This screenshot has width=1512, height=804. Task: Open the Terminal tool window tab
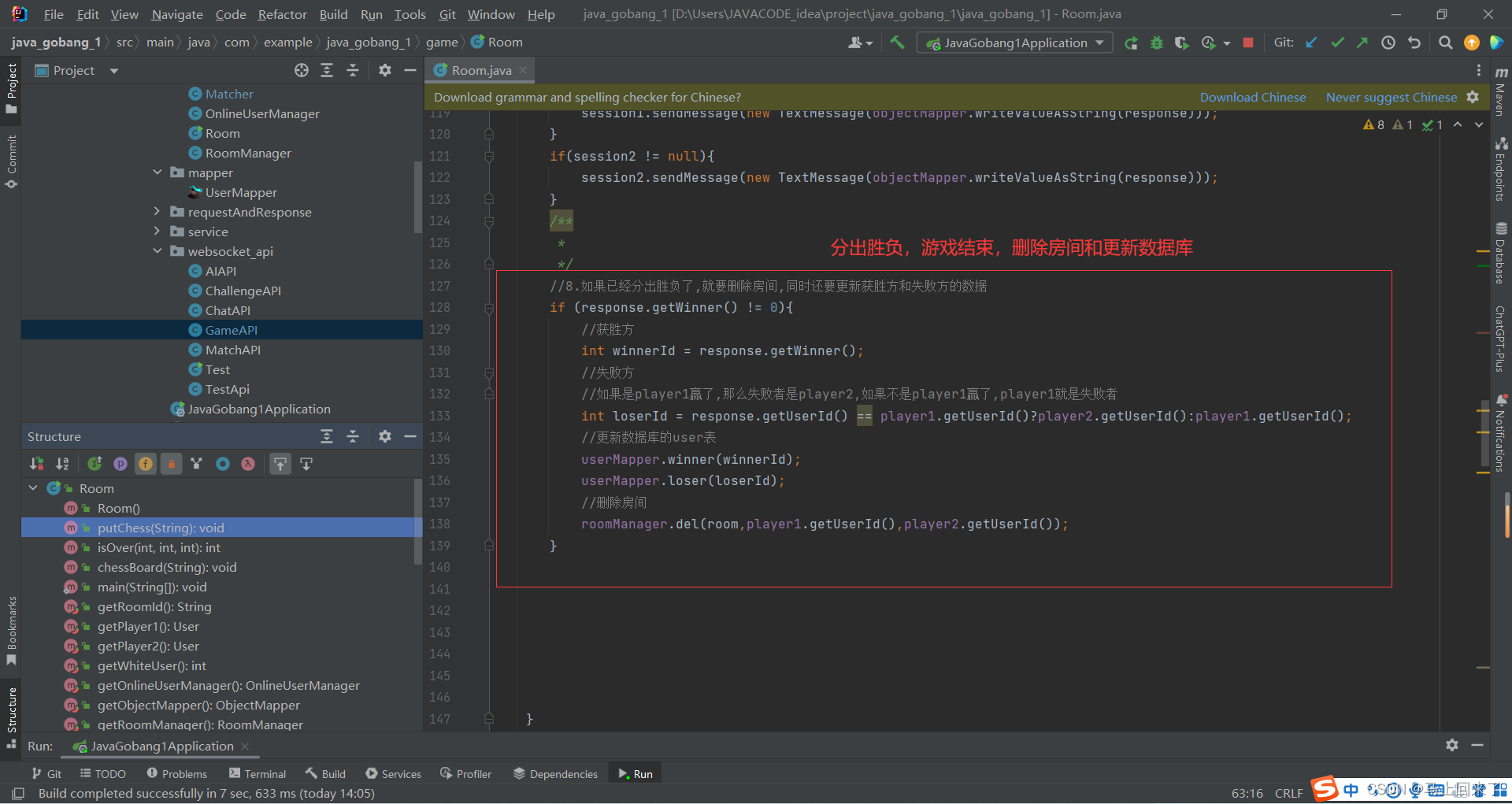click(258, 774)
